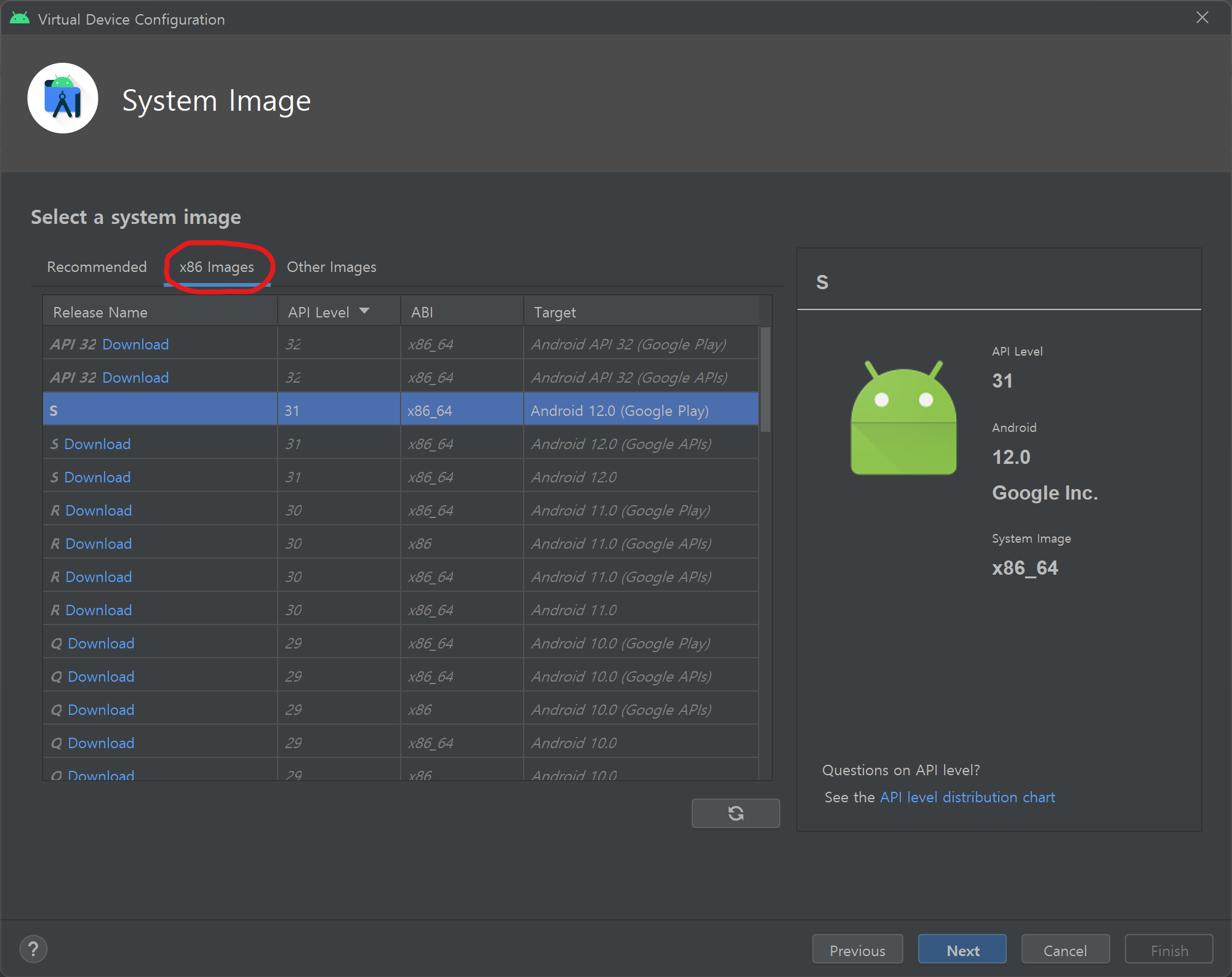Click the green Android robot image
This screenshot has height=977, width=1232.
[903, 418]
